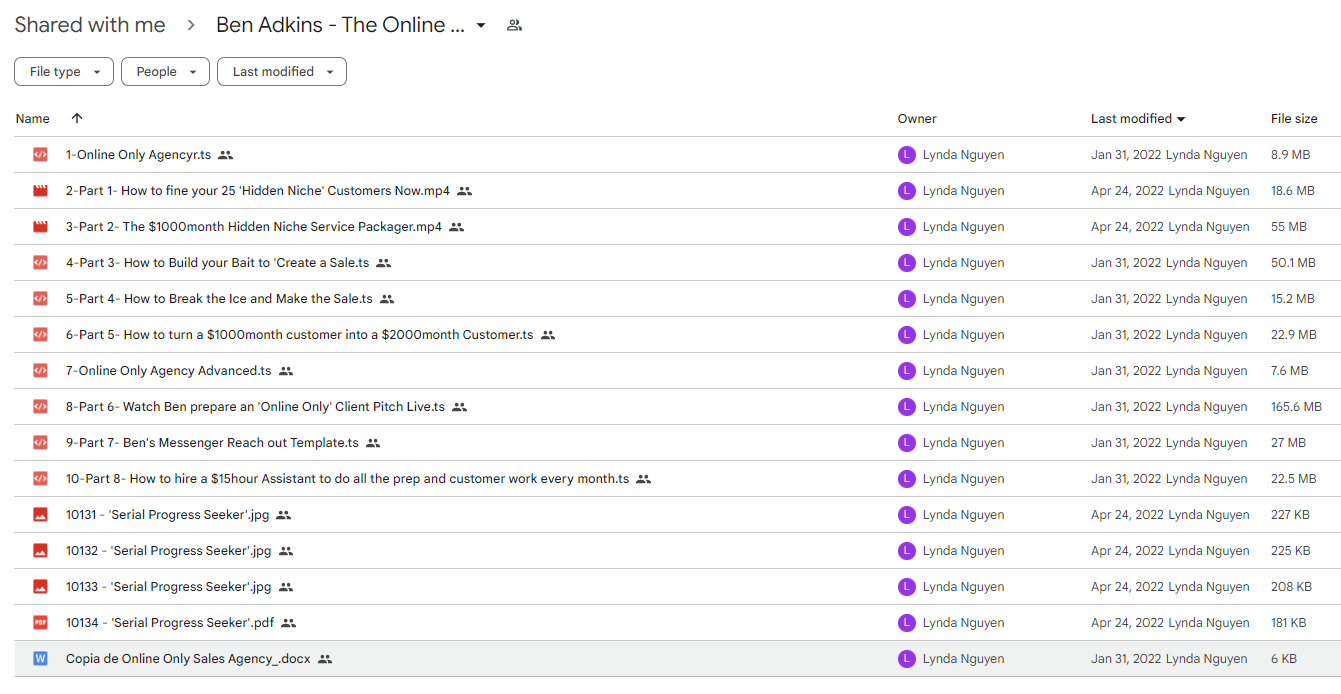This screenshot has width=1341, height=694.
Task: Click shared icon next to 7-Online Only Agency Advanced.ts
Action: (x=286, y=371)
